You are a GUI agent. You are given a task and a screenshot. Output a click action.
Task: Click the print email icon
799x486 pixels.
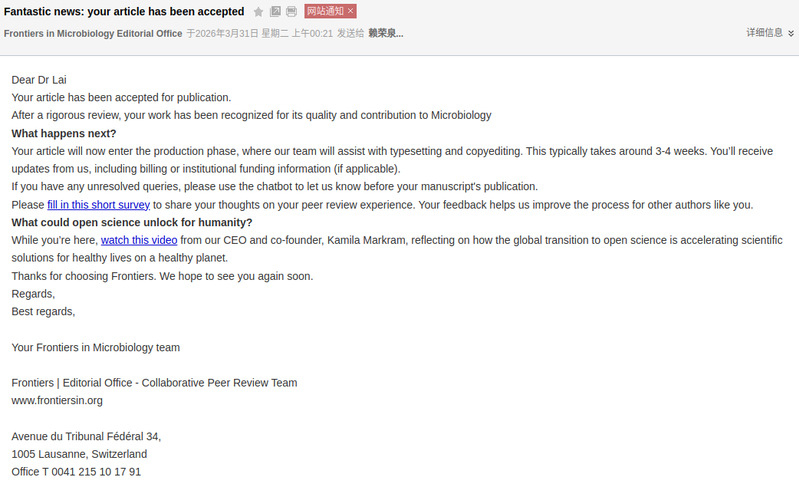pos(291,12)
